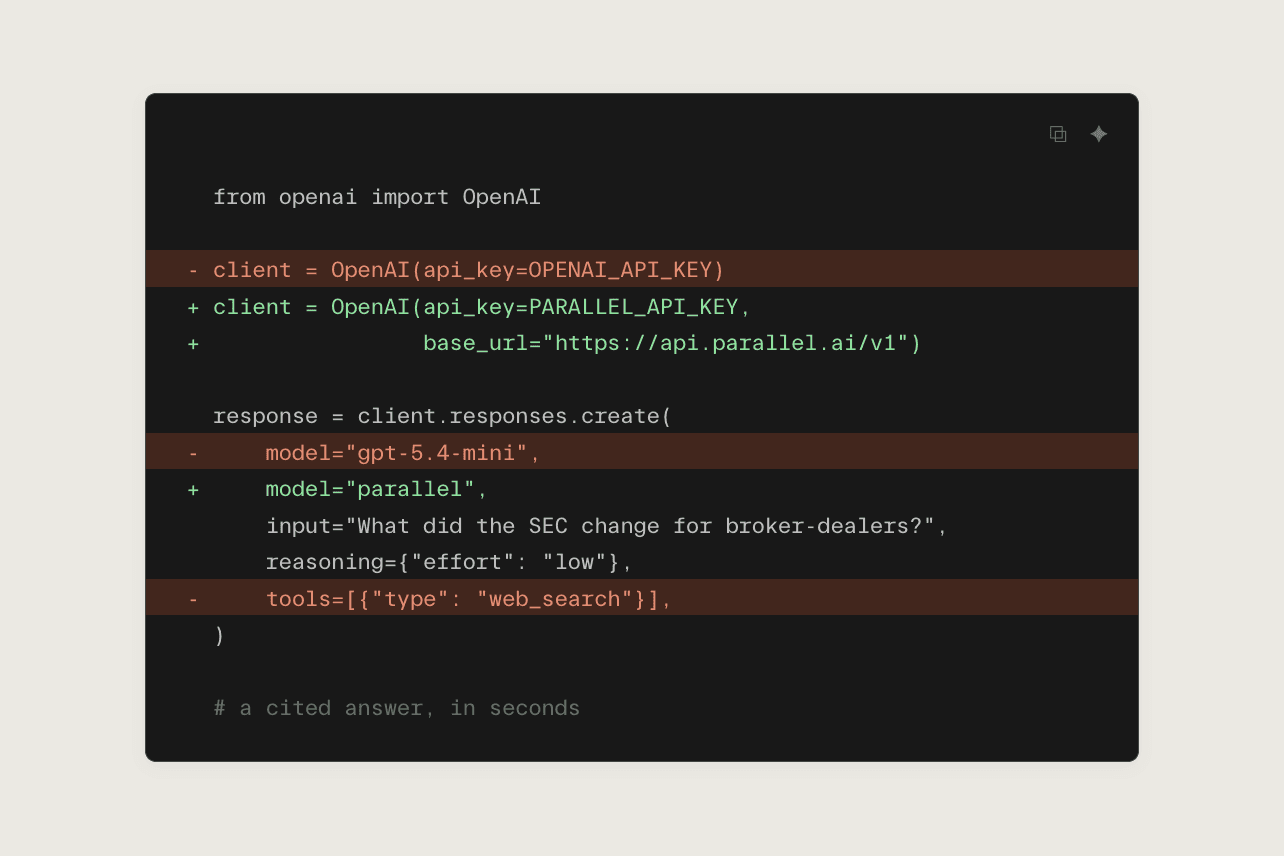
Task: Click the sparkle AI icon
Action: 1099,134
